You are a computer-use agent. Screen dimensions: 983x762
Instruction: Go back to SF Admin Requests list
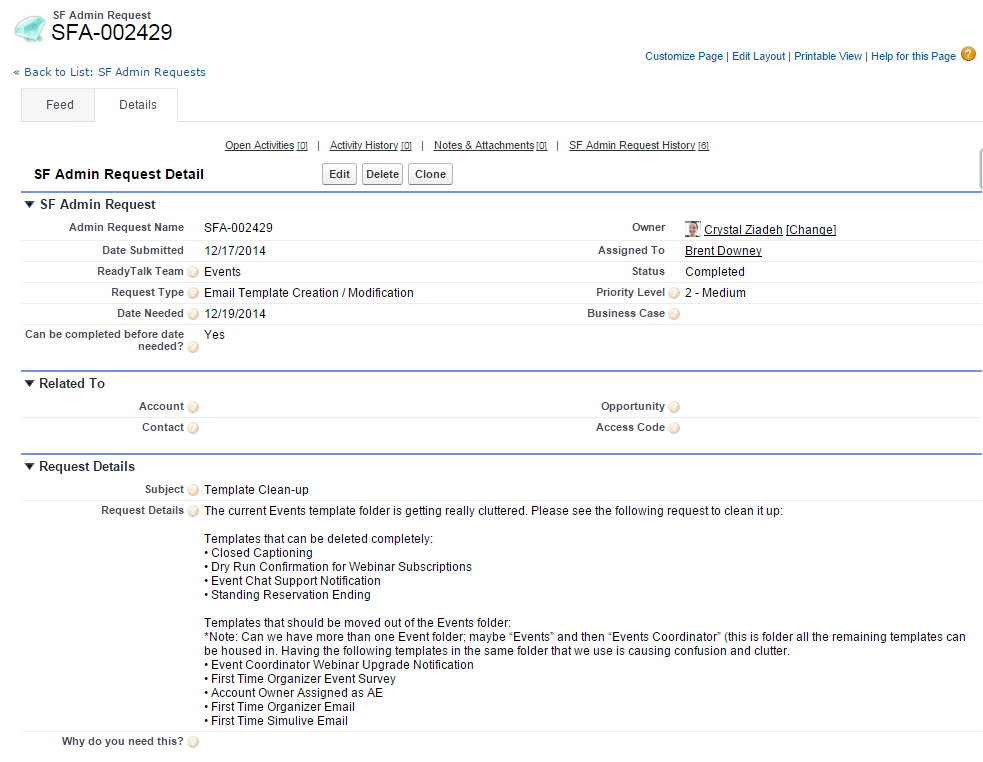114,72
